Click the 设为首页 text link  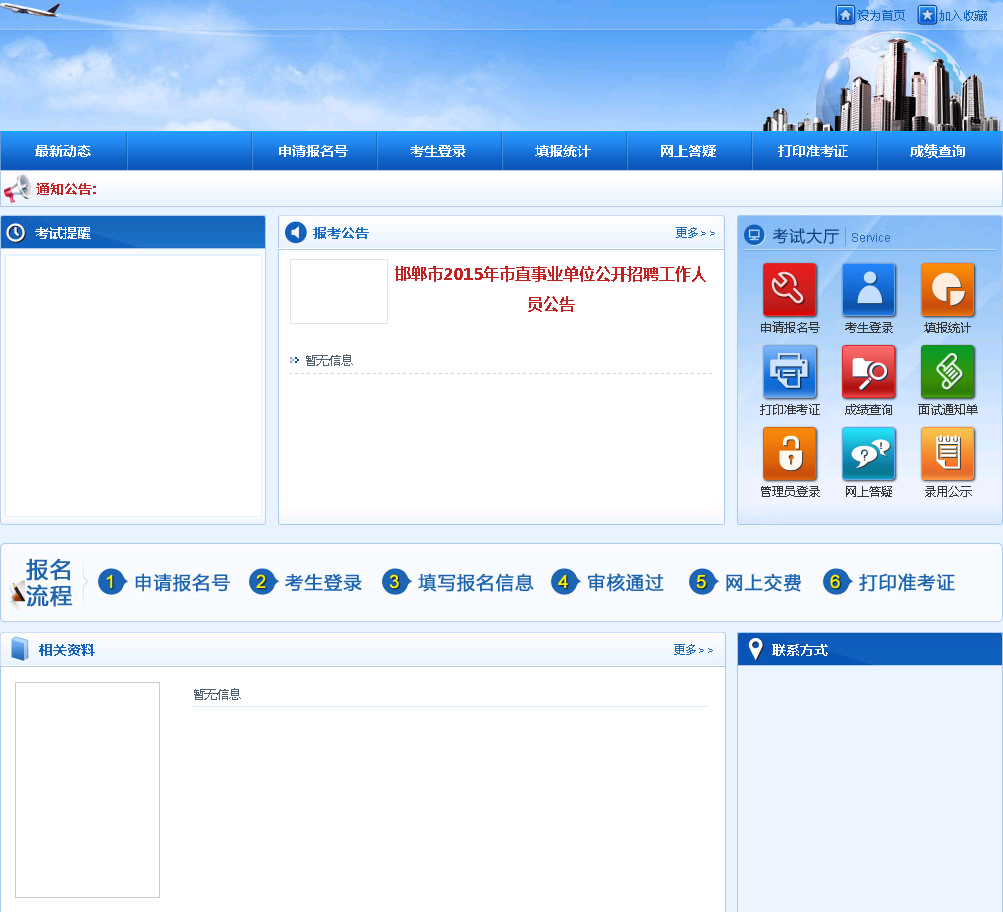pos(881,15)
